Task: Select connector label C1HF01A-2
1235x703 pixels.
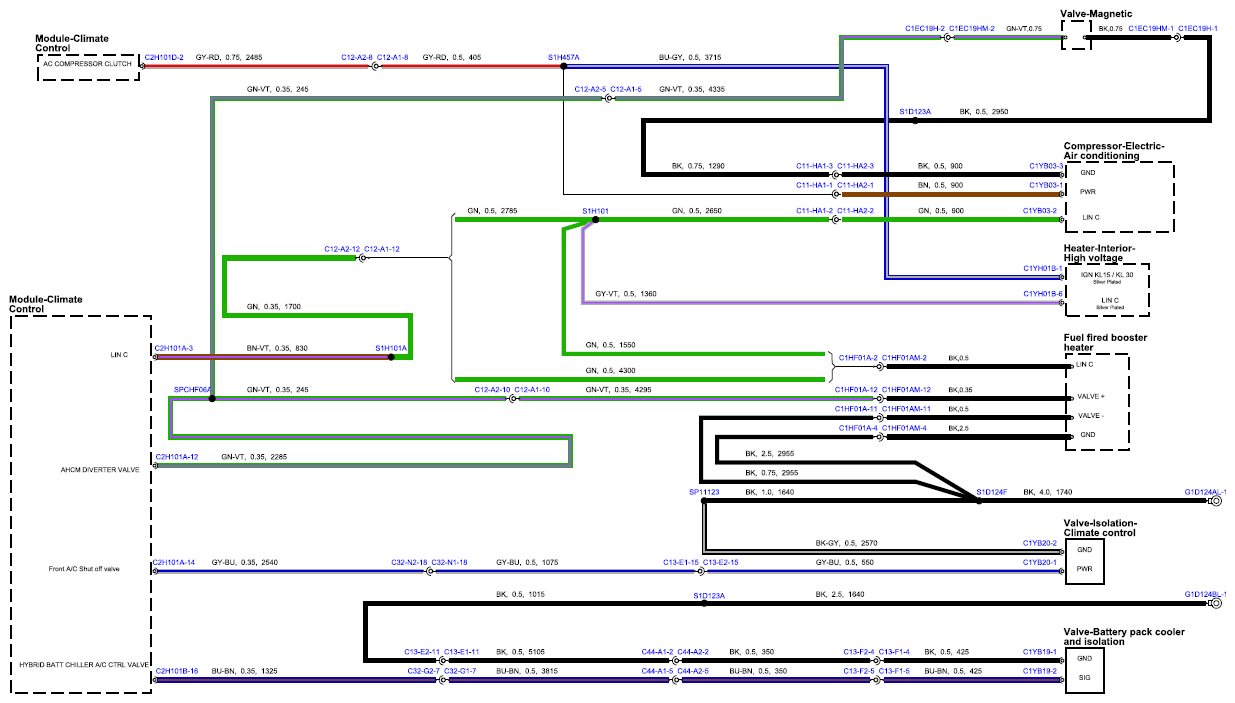Action: [x=858, y=357]
